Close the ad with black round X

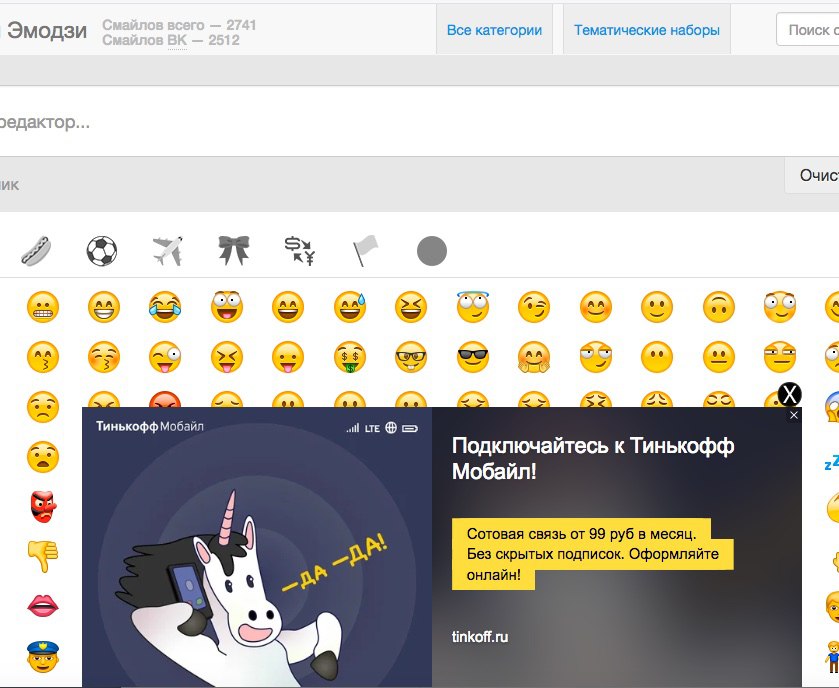(789, 394)
